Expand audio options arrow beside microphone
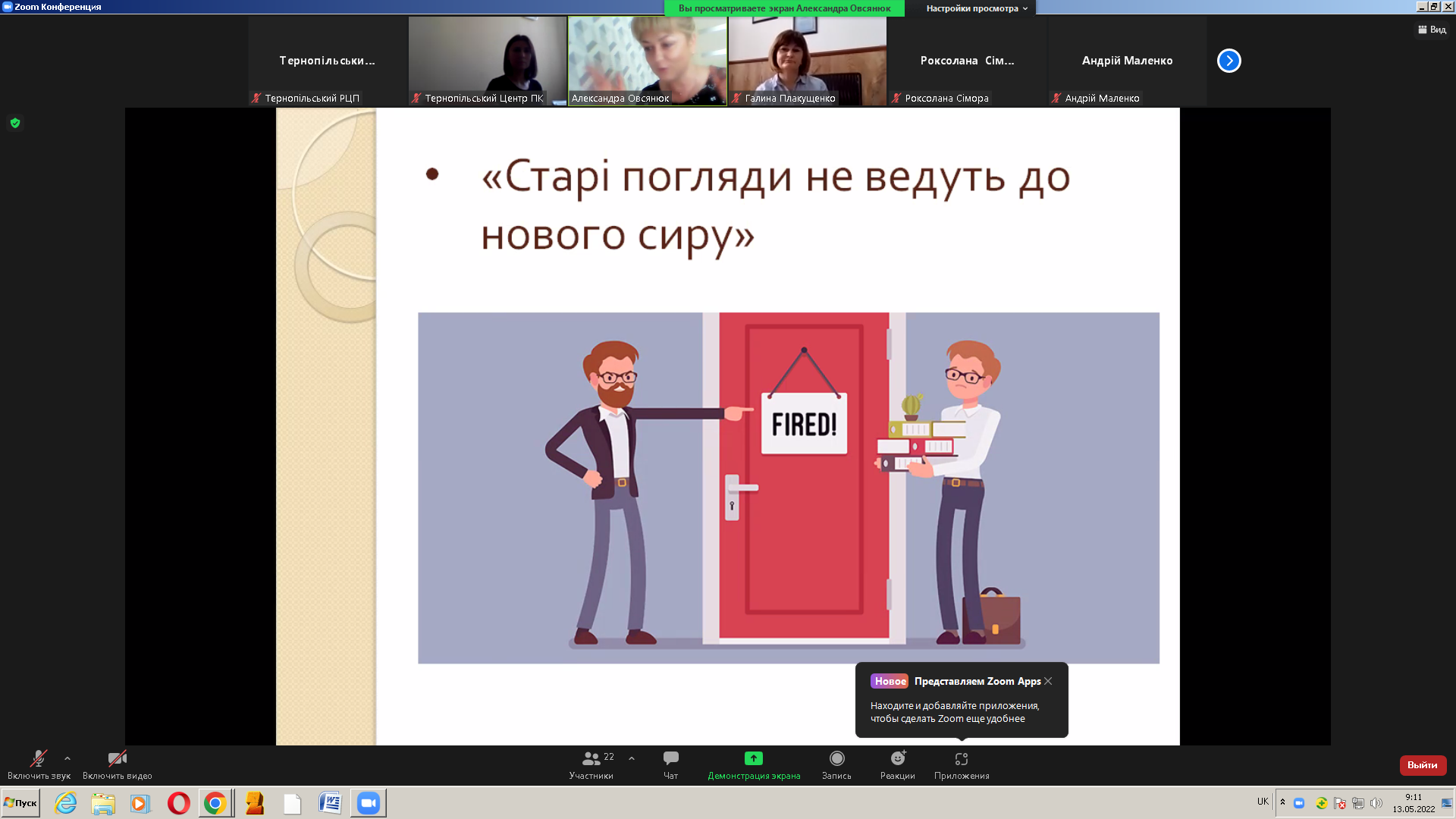 67,758
